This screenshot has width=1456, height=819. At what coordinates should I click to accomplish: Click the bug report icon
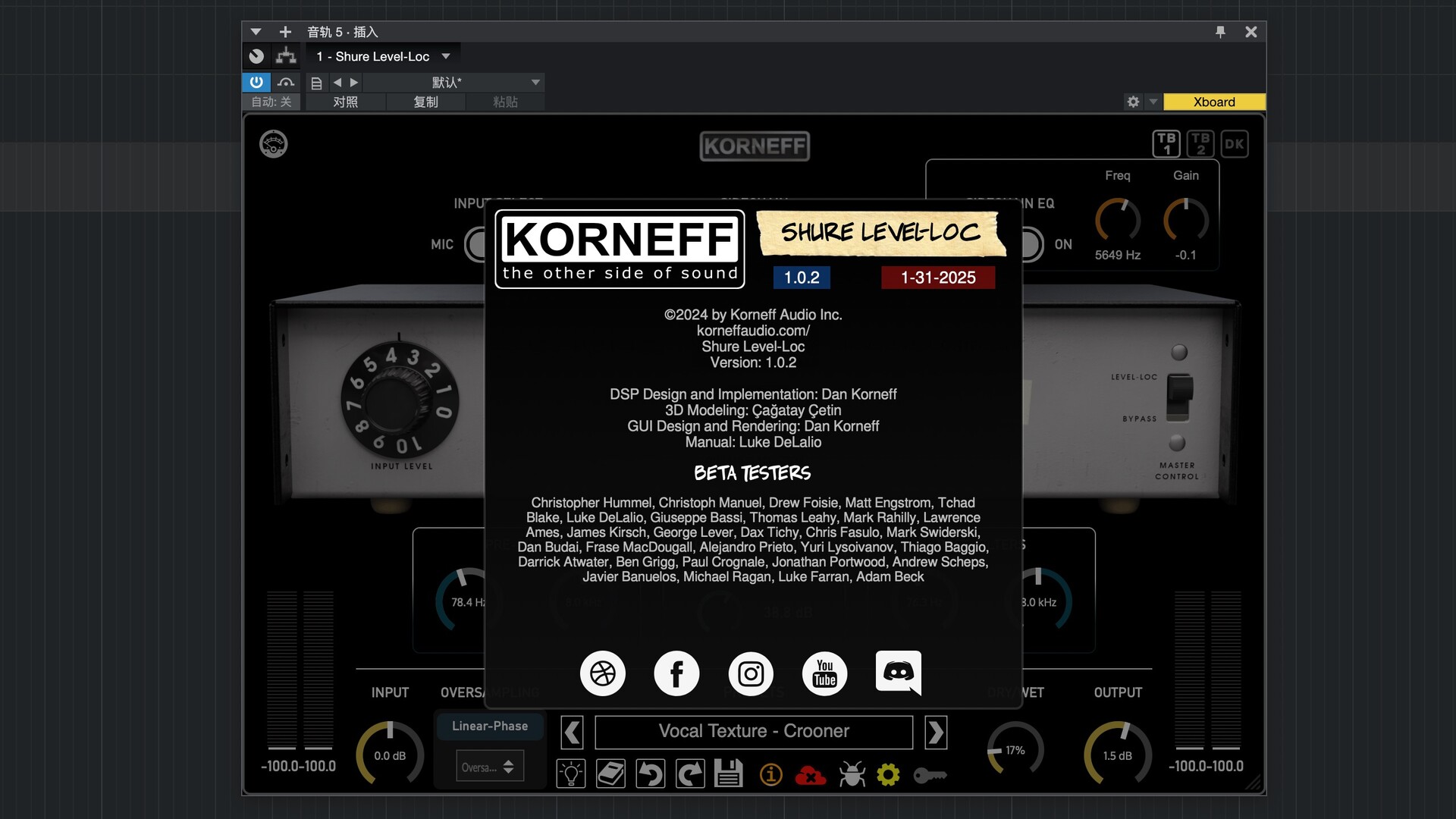852,774
